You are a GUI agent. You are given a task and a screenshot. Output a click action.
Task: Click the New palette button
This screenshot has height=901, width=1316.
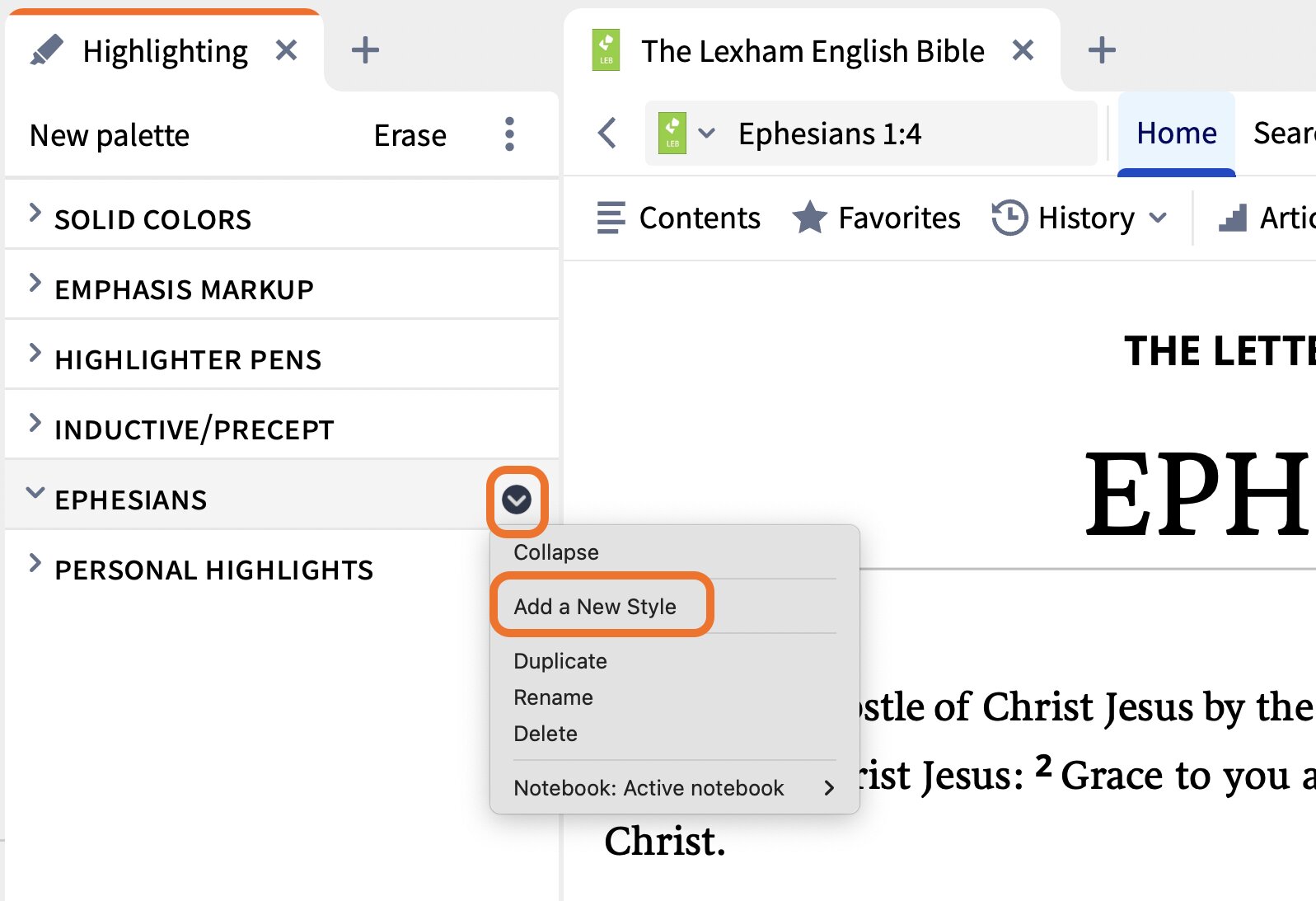(x=110, y=135)
